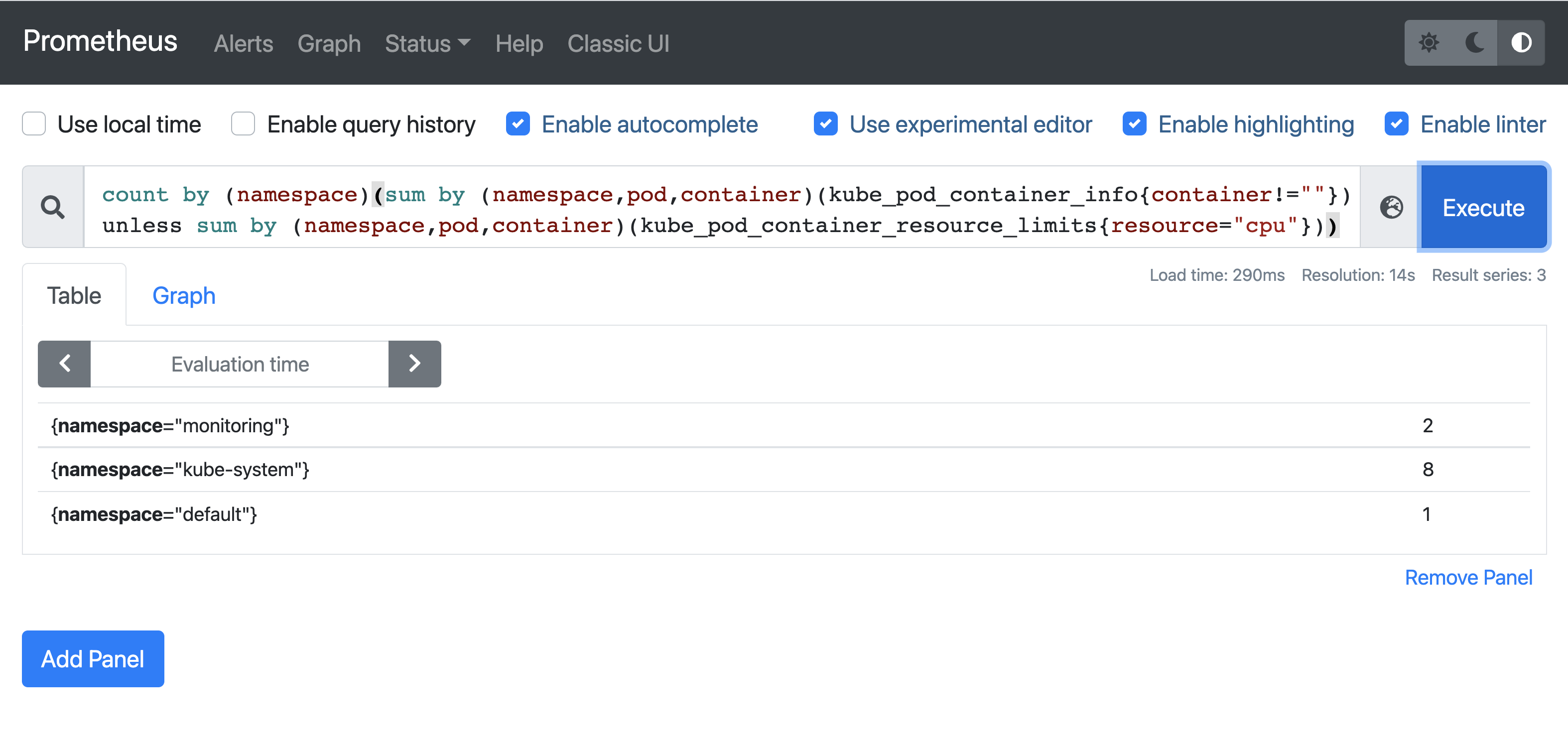Open Graph page in navbar
This screenshot has height=750, width=1568.
329,43
